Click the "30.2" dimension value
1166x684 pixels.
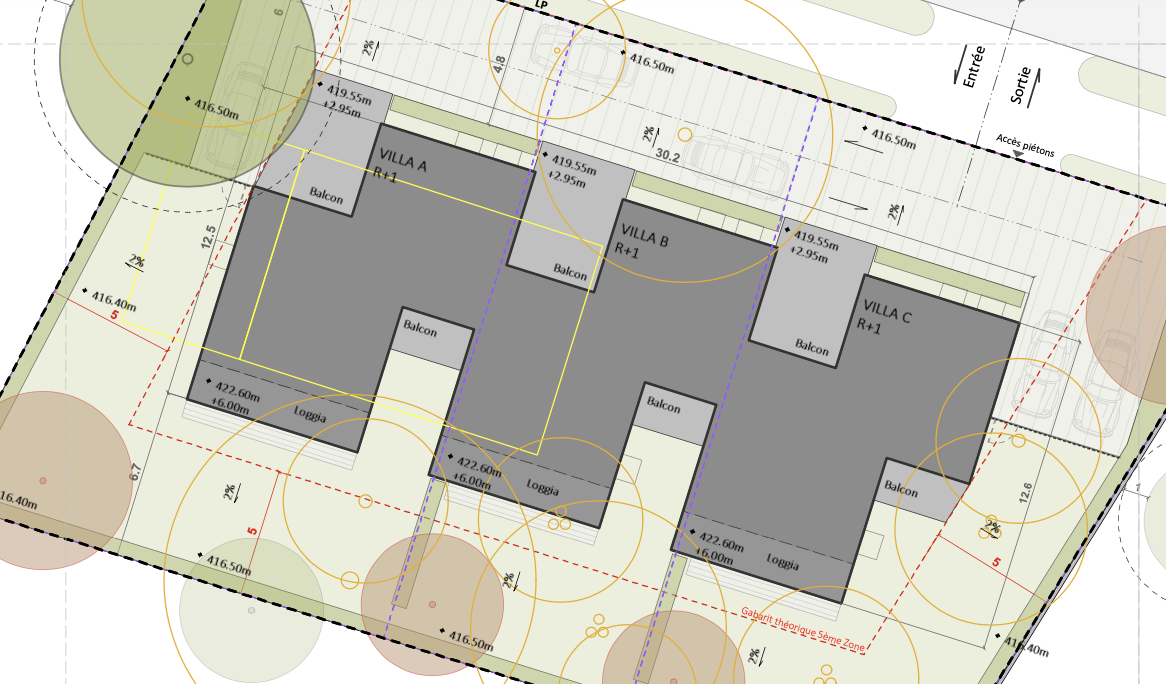pos(667,155)
